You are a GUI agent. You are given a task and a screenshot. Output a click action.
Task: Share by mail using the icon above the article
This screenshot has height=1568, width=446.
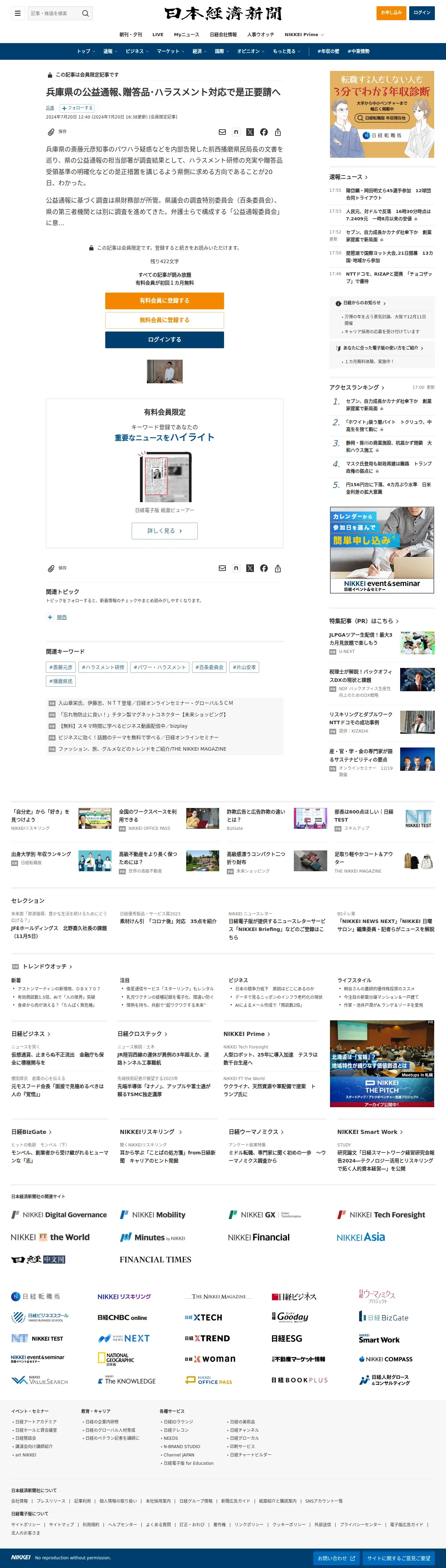(222, 132)
